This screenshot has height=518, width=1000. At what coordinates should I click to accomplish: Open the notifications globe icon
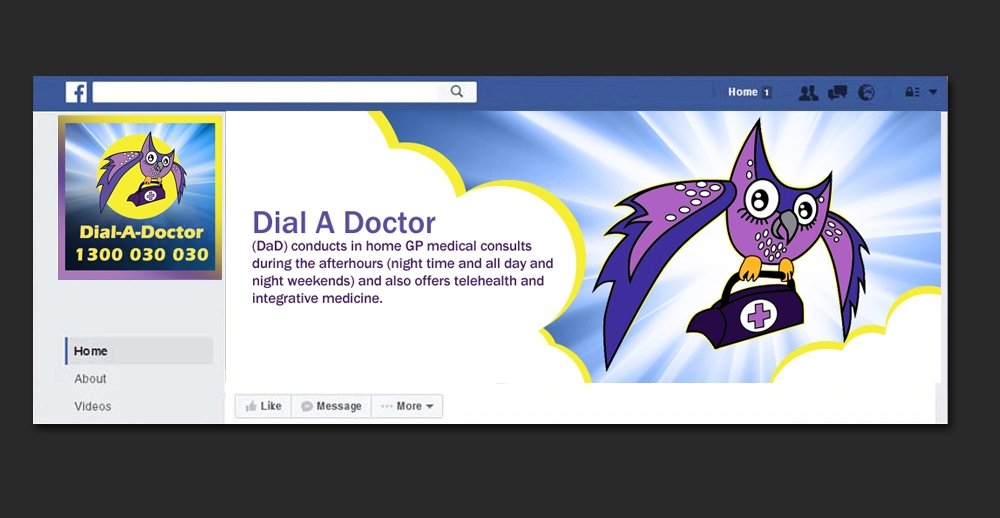tap(866, 92)
